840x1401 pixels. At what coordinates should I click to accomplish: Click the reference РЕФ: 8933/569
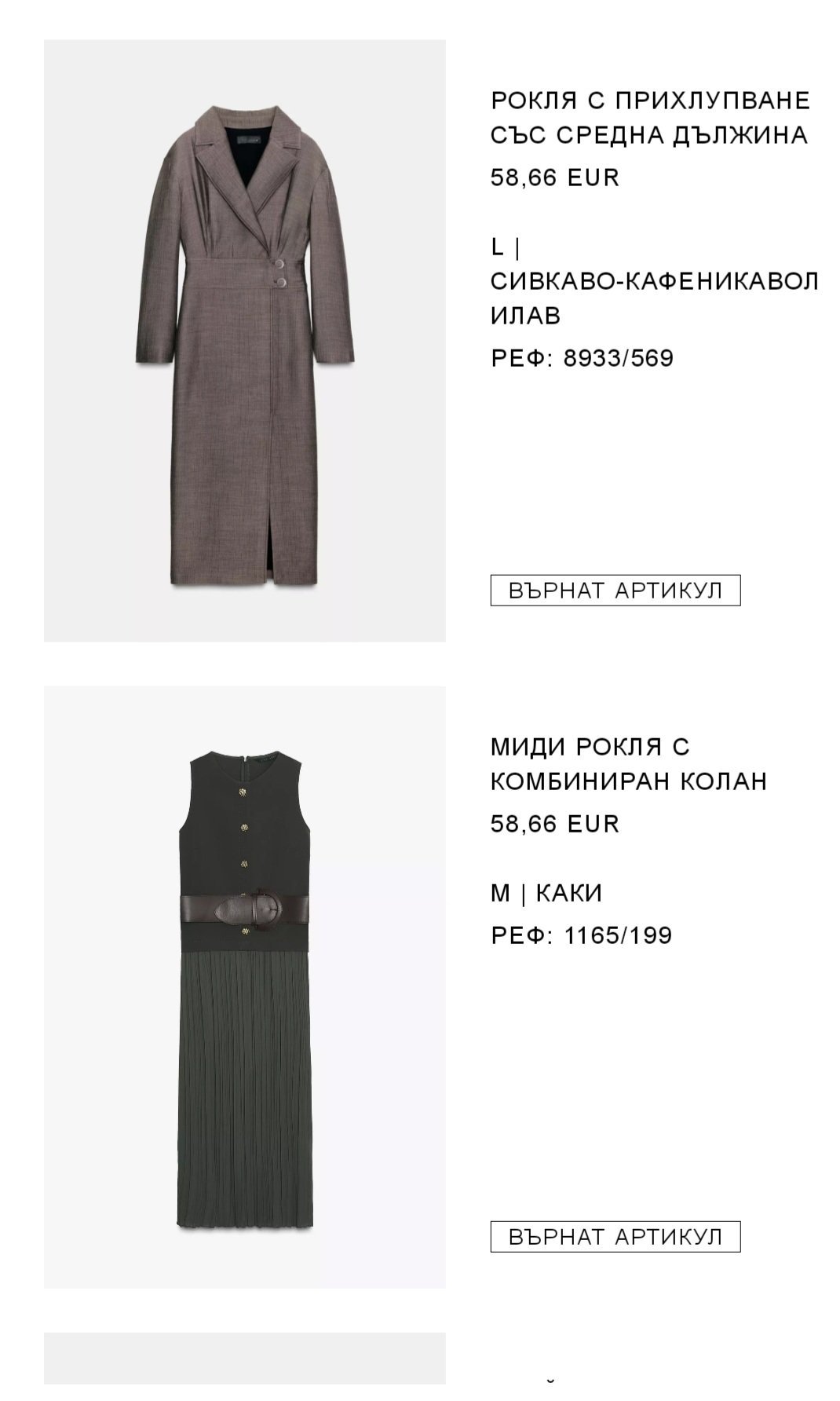pyautogui.click(x=583, y=358)
